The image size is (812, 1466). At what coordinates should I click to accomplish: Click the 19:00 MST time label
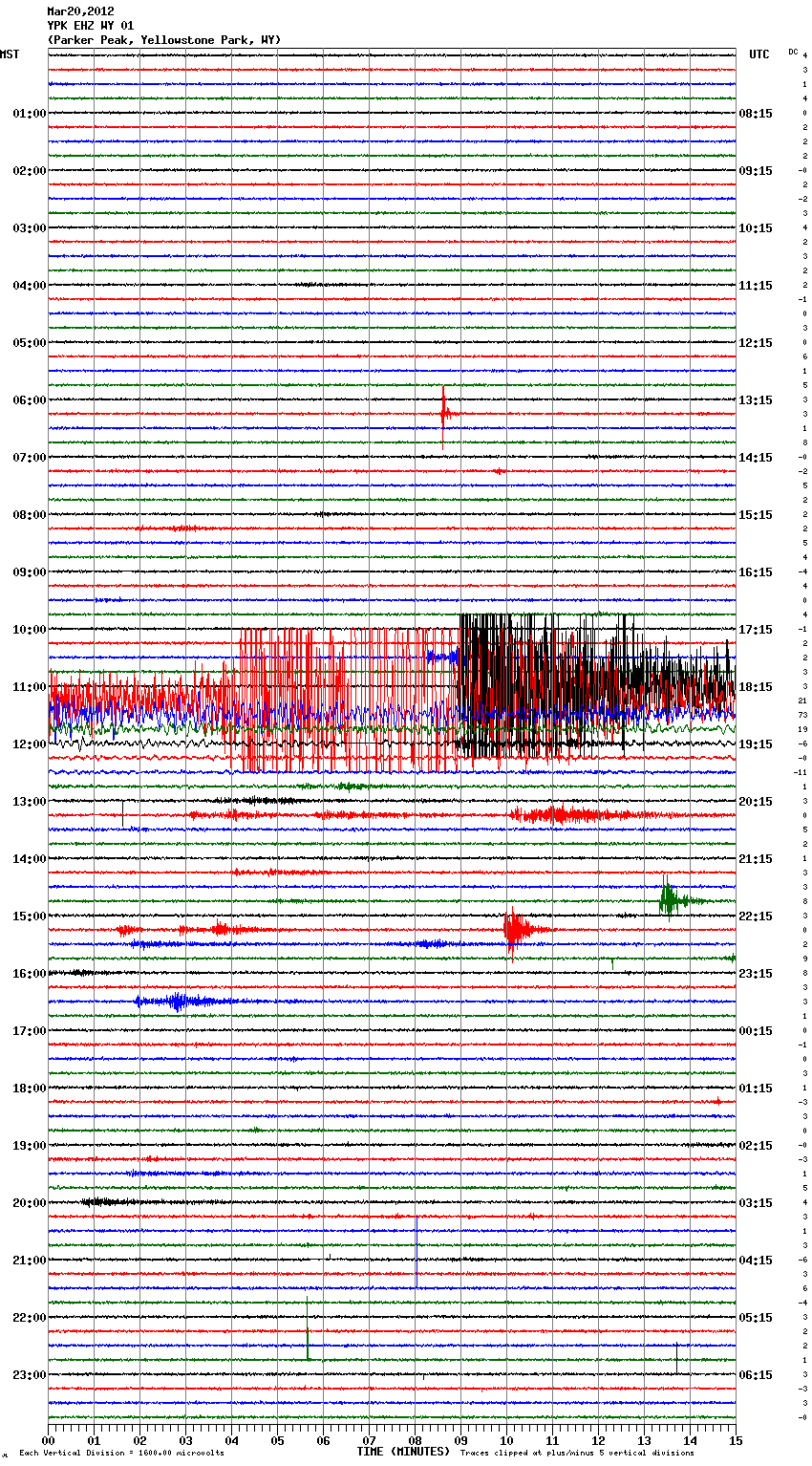pyautogui.click(x=30, y=1146)
